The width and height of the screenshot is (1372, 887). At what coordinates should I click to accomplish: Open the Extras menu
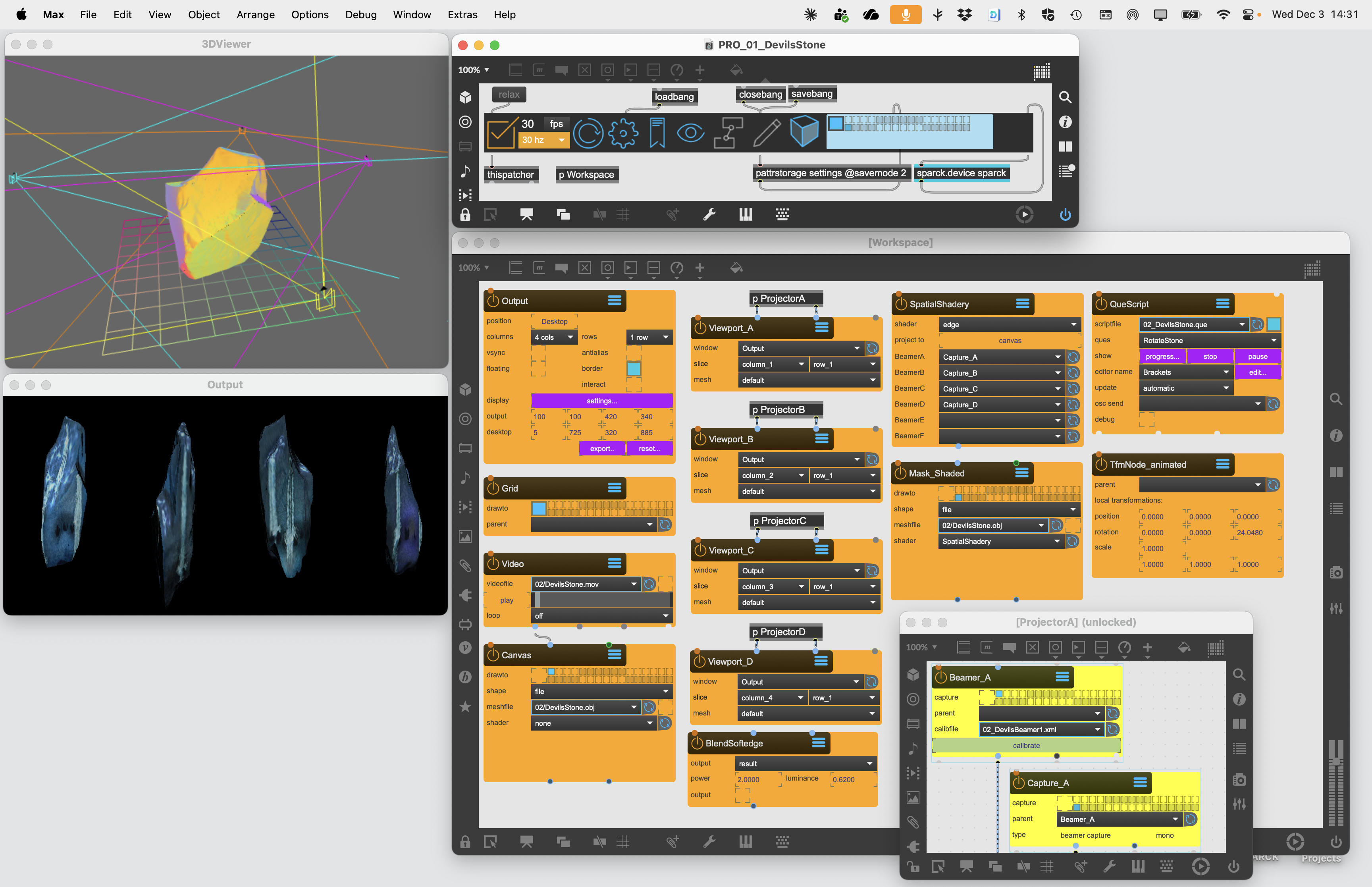pos(462,14)
